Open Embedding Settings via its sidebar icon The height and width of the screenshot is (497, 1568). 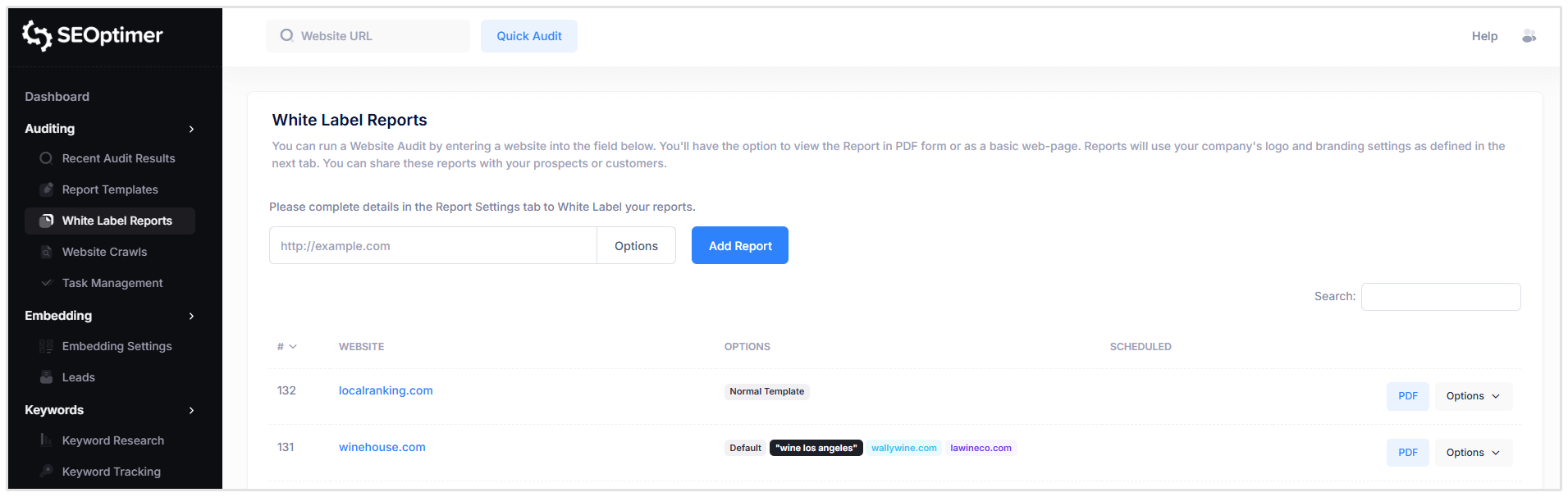(x=46, y=346)
